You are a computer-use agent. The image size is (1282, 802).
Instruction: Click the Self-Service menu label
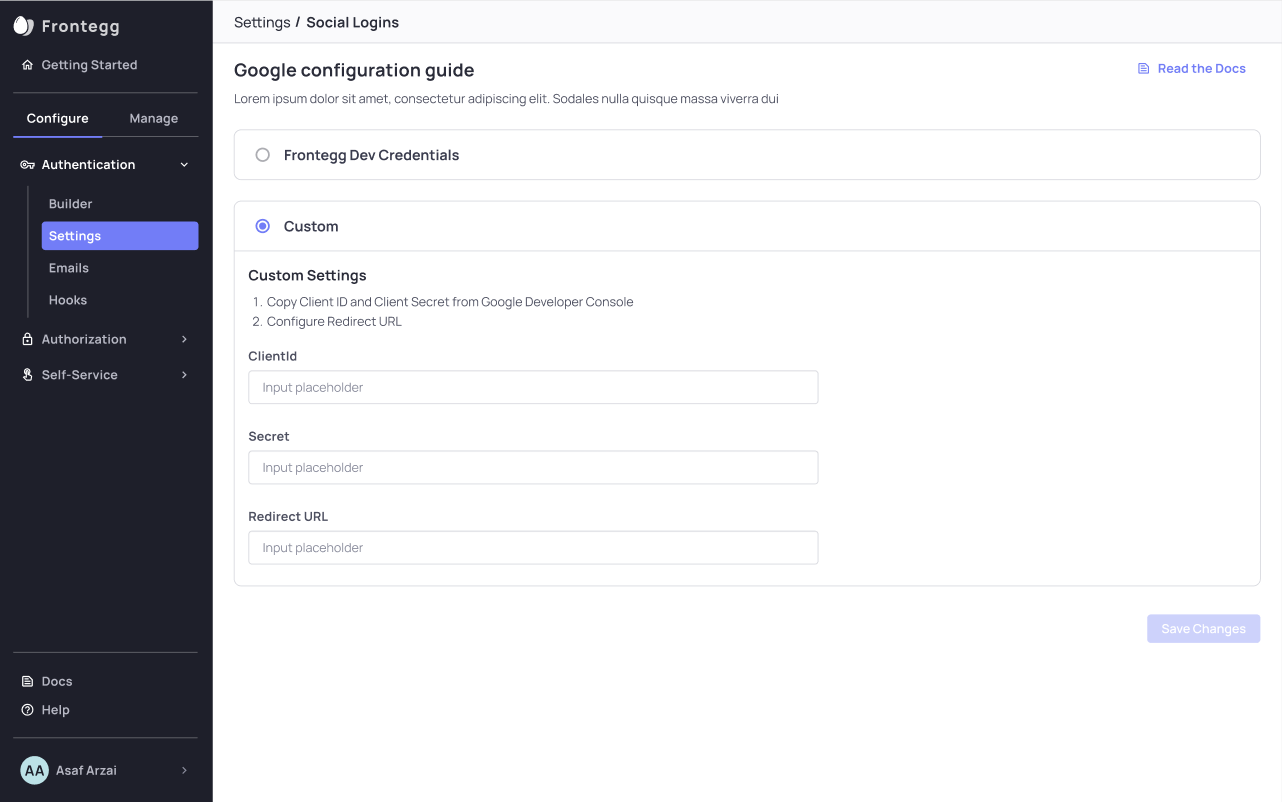80,375
